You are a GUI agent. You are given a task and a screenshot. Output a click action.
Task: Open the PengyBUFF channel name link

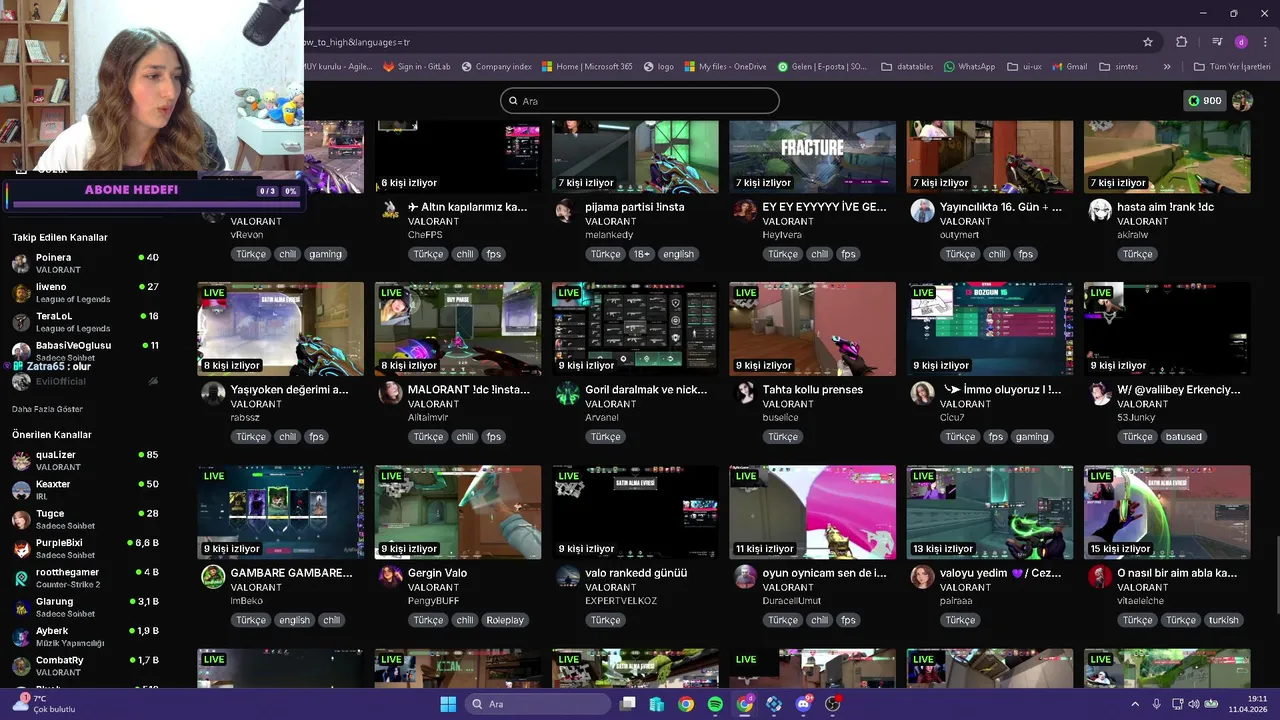[434, 601]
